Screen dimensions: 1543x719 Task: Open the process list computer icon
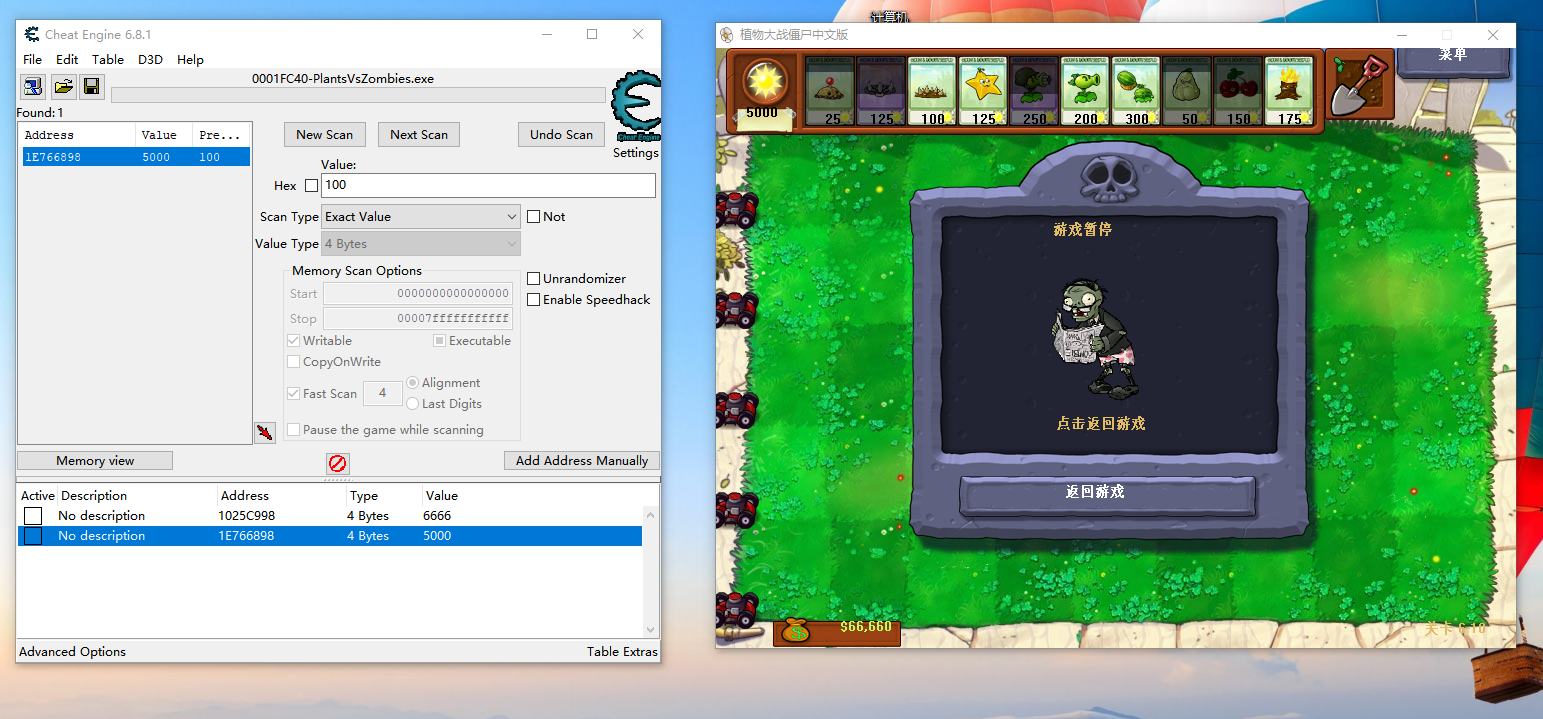(33, 86)
